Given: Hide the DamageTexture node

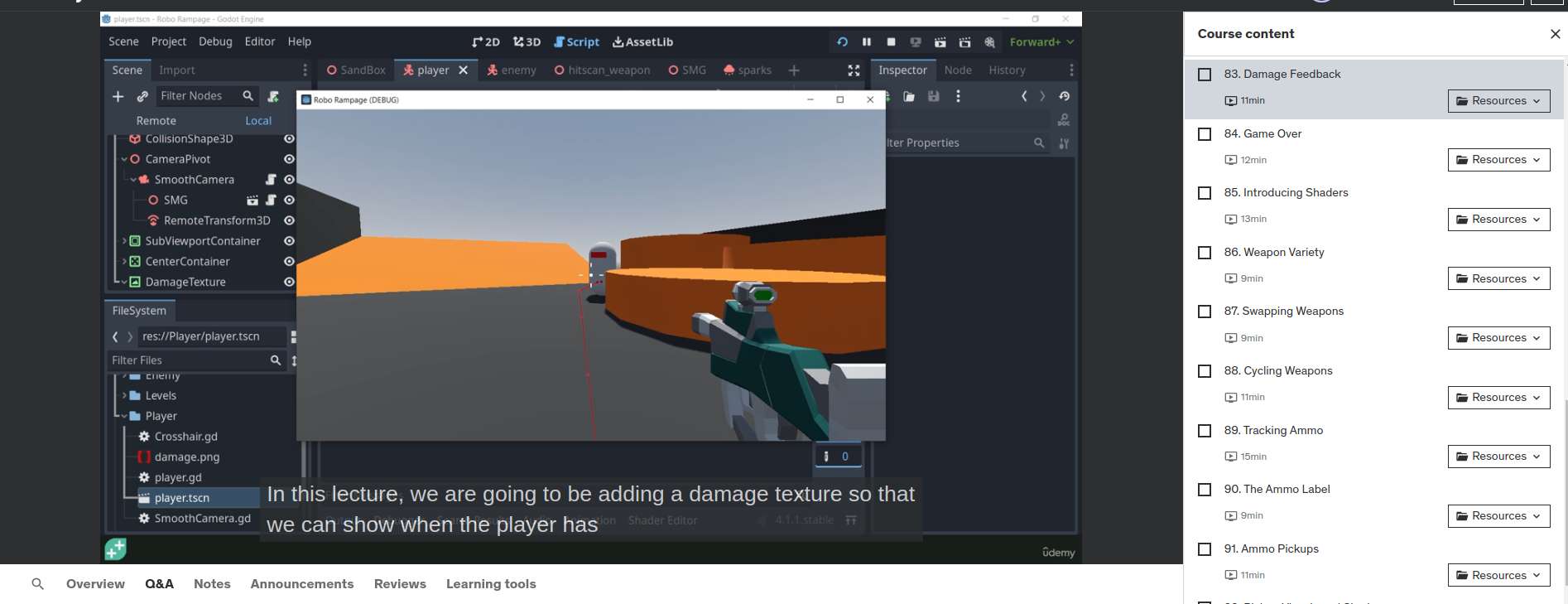Looking at the screenshot, I should [x=289, y=282].
